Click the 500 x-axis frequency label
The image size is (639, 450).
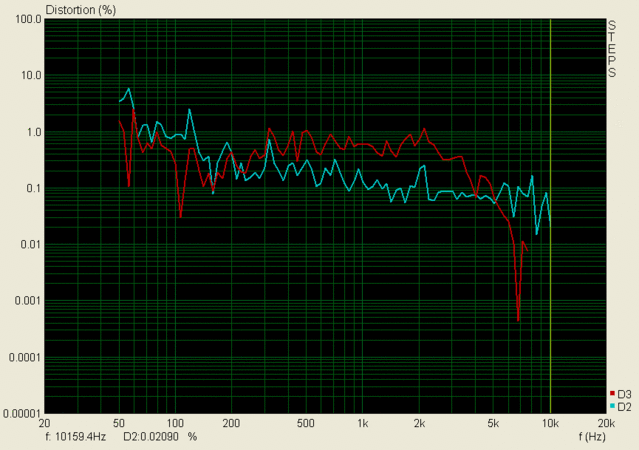tap(306, 424)
